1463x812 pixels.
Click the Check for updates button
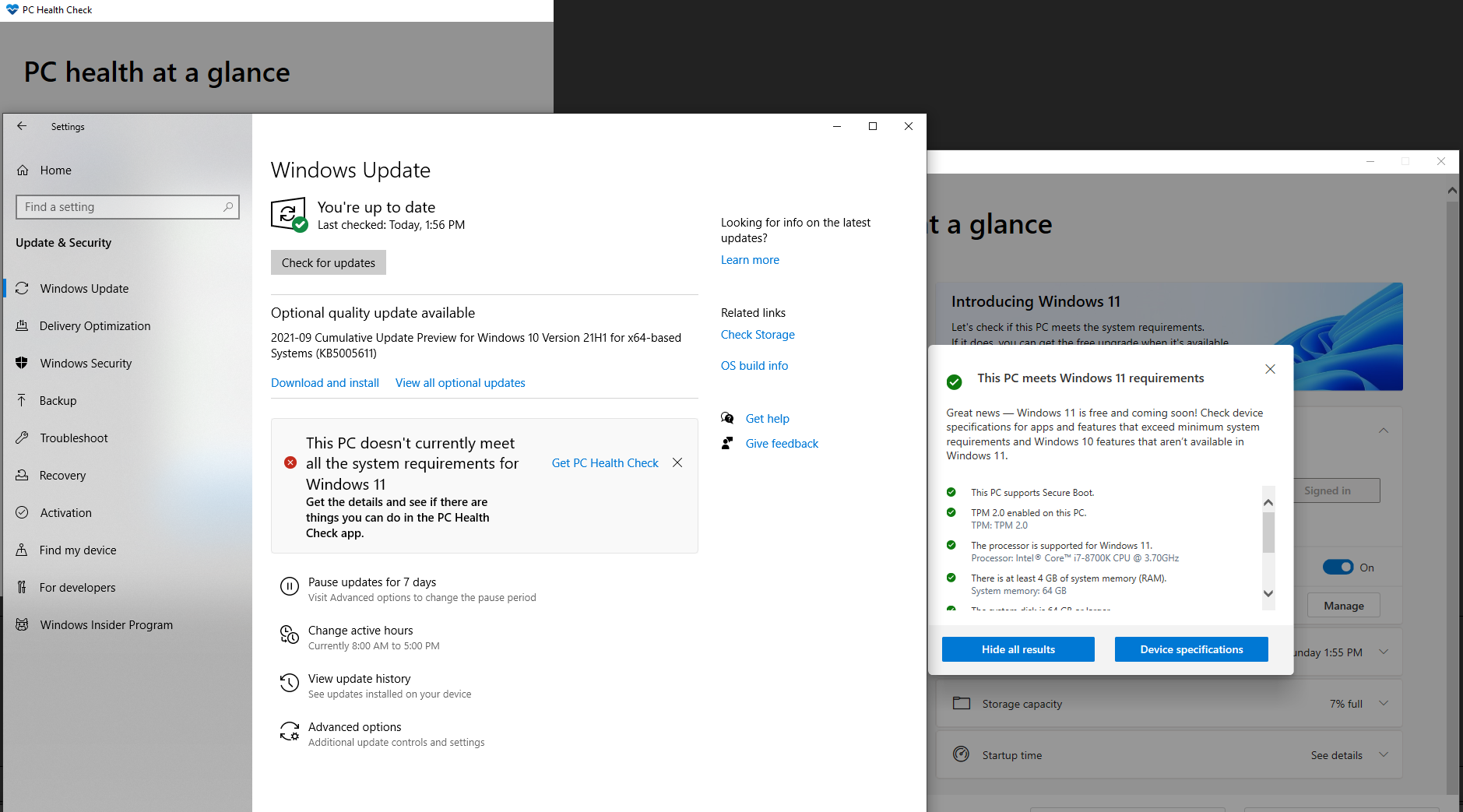pyautogui.click(x=329, y=262)
